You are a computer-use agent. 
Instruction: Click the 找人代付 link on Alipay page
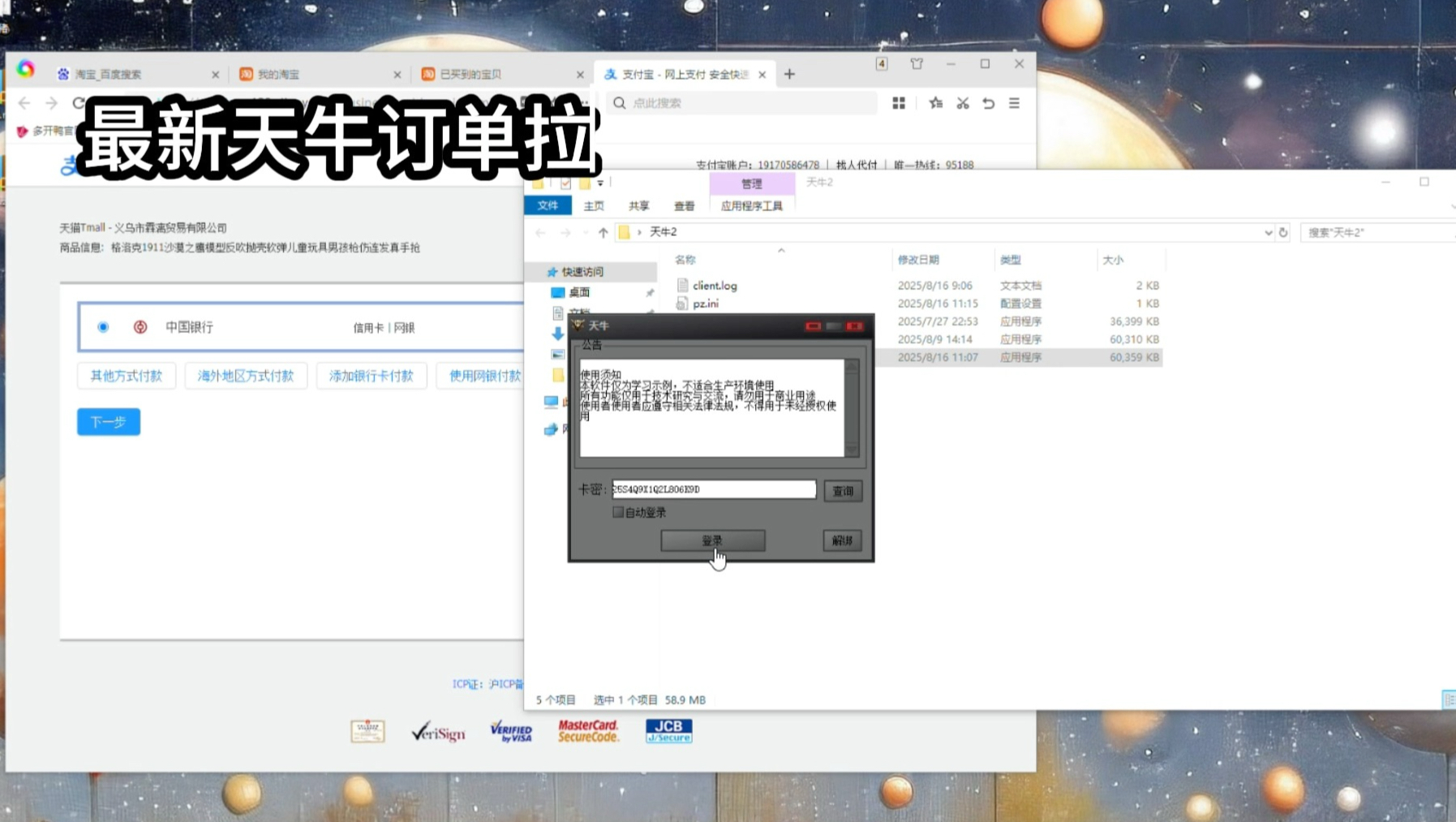(x=857, y=165)
